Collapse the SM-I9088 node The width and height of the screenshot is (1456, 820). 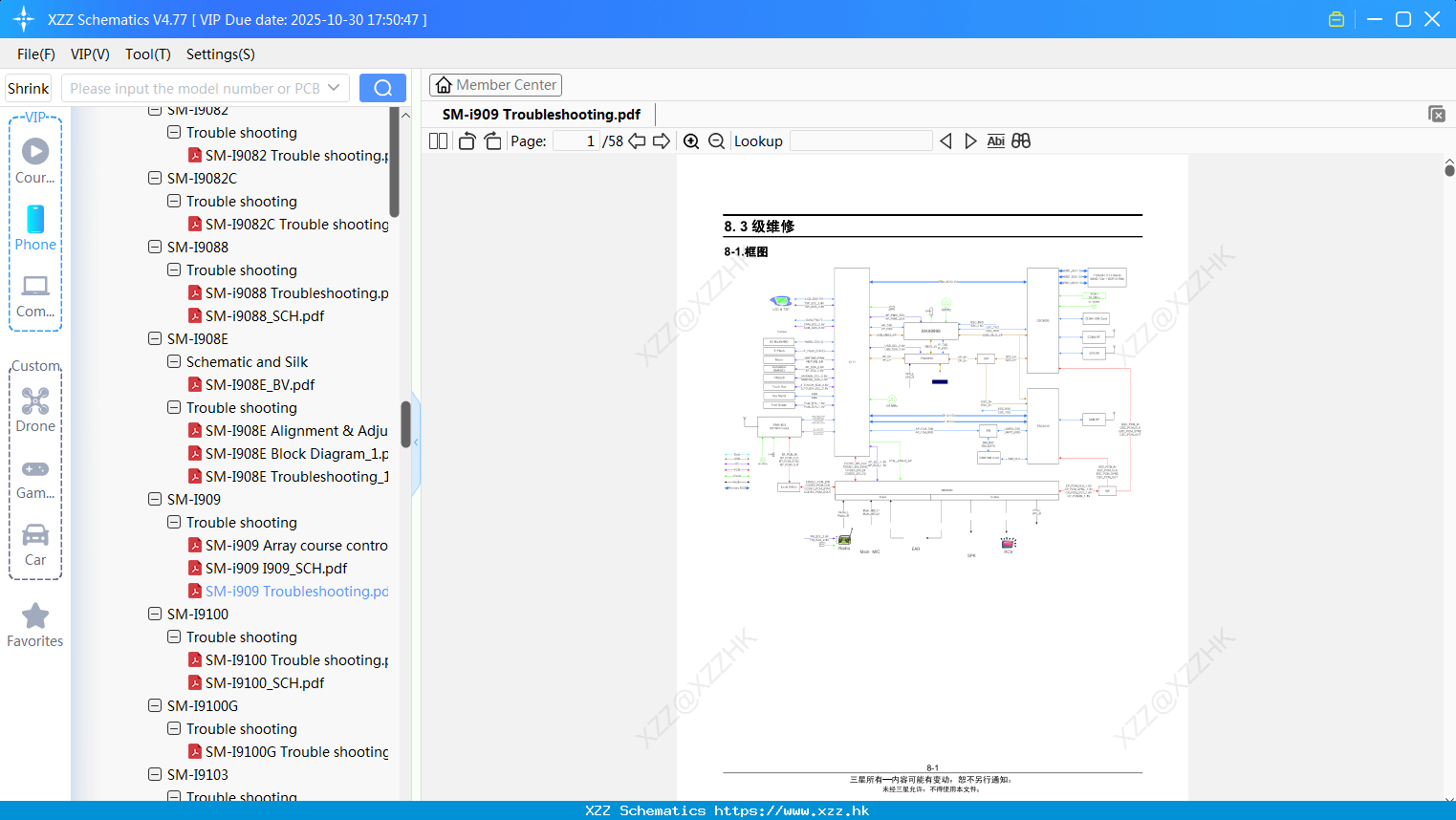click(155, 247)
